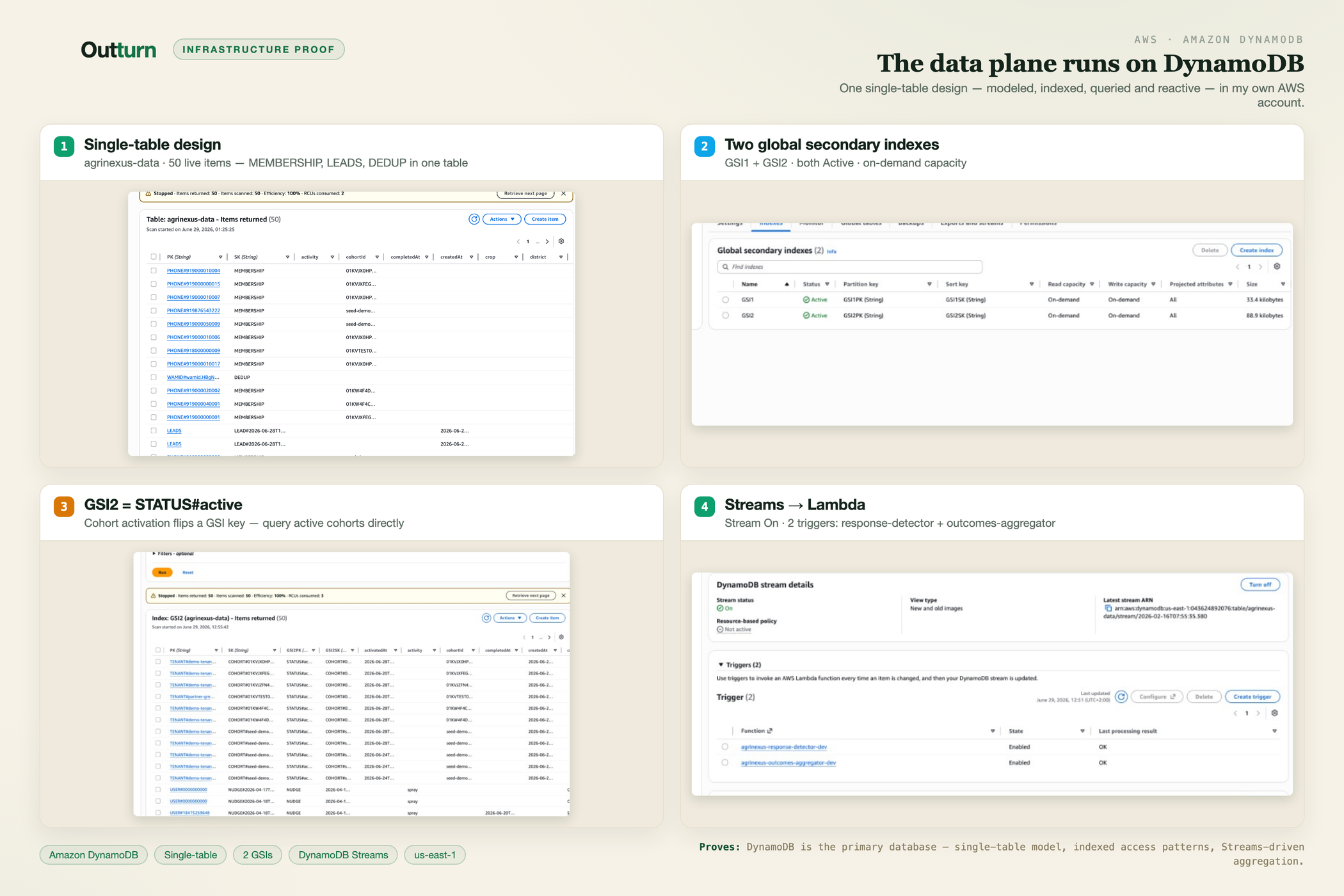Viewport: 1344px width, 896px height.
Task: Go to next page of agrinexus-data items
Action: click(547, 242)
